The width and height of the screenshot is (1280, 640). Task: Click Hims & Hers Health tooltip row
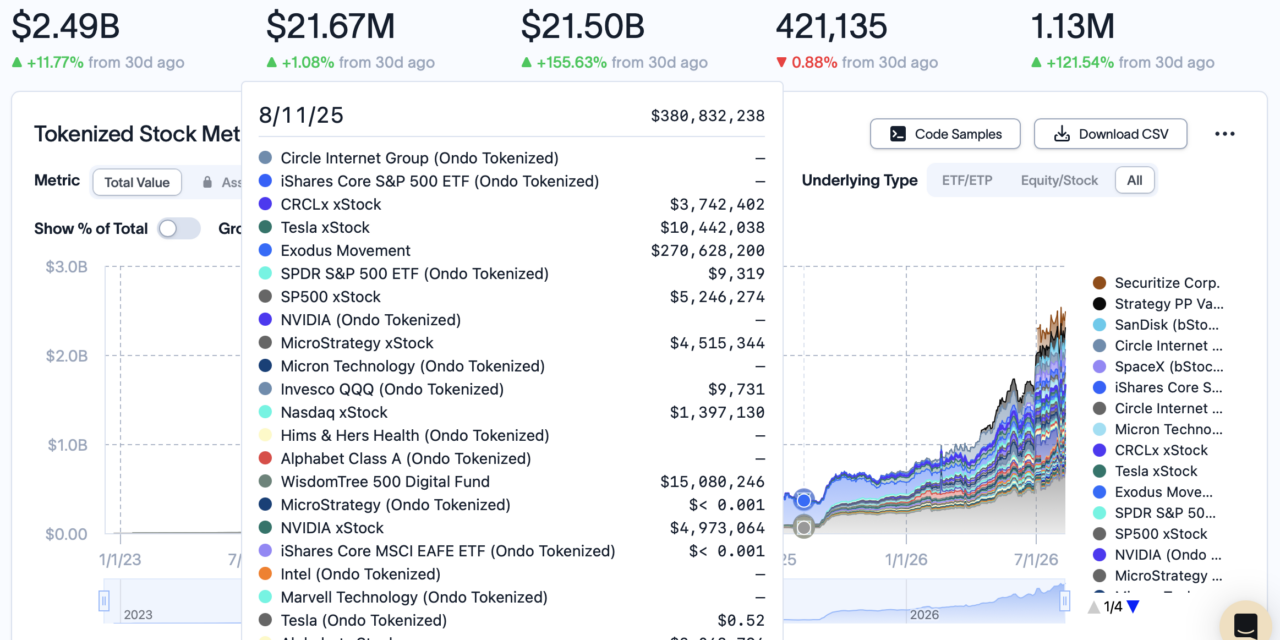[x=512, y=435]
